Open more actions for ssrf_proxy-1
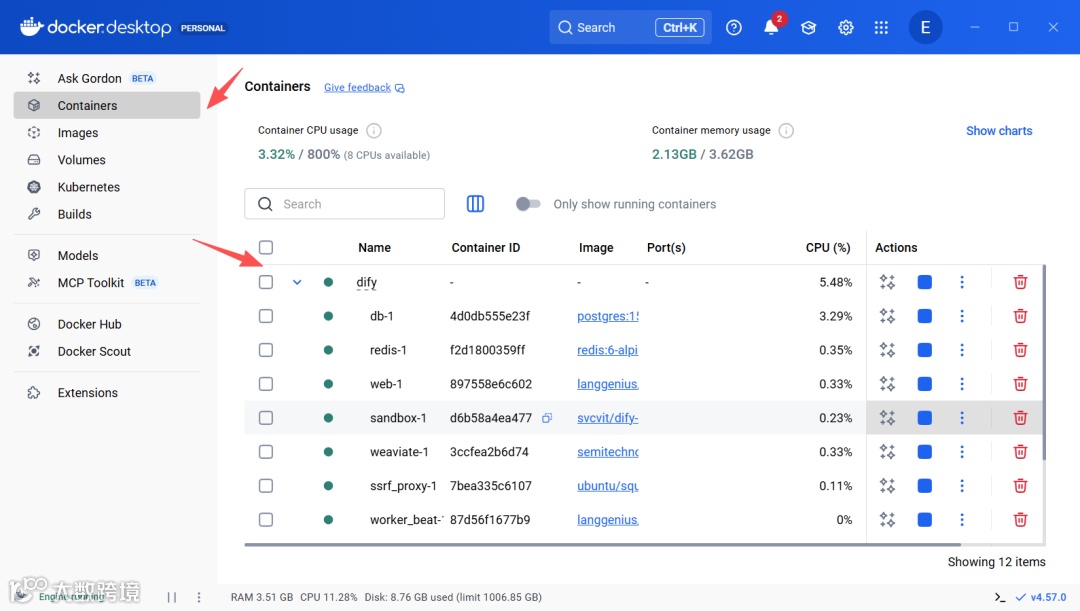 pyautogui.click(x=962, y=486)
